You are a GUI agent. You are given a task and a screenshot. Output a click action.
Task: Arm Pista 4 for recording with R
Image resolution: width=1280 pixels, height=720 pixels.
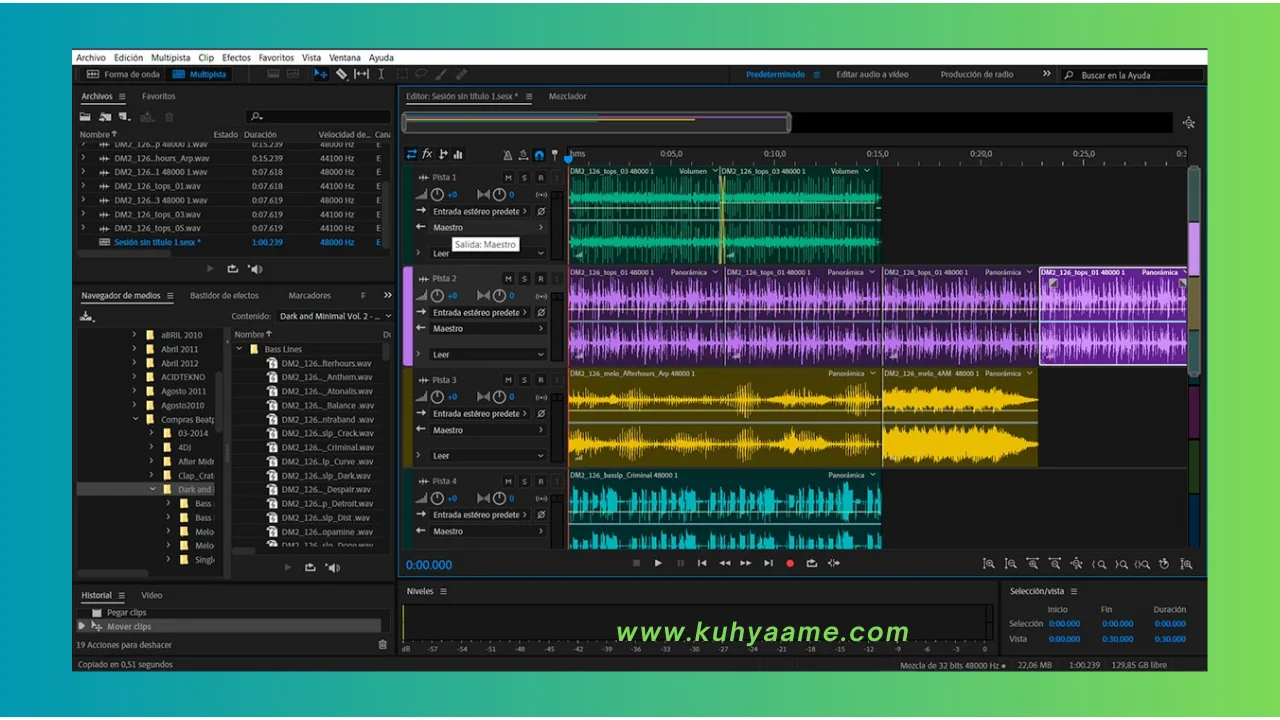[540, 481]
